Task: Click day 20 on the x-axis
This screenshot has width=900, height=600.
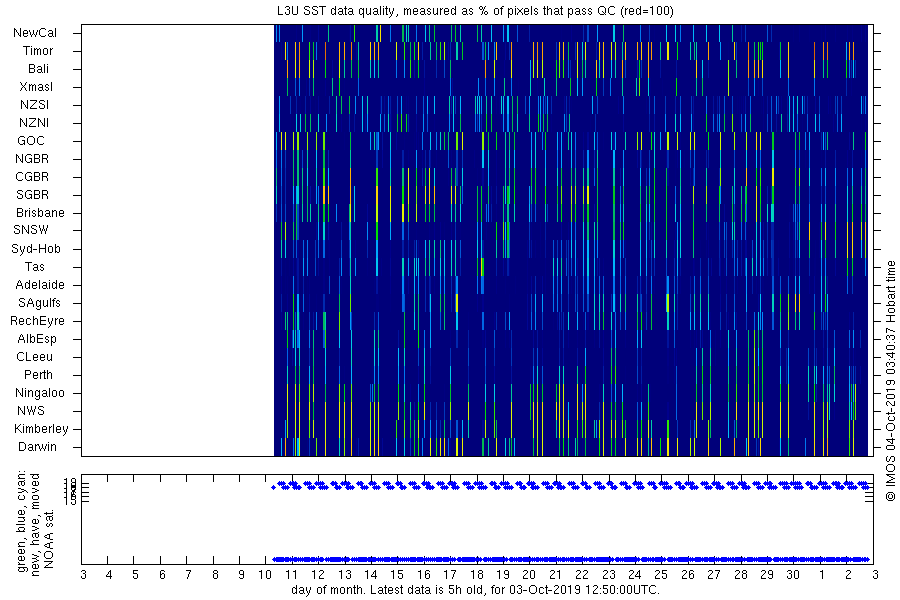Action: [x=529, y=575]
